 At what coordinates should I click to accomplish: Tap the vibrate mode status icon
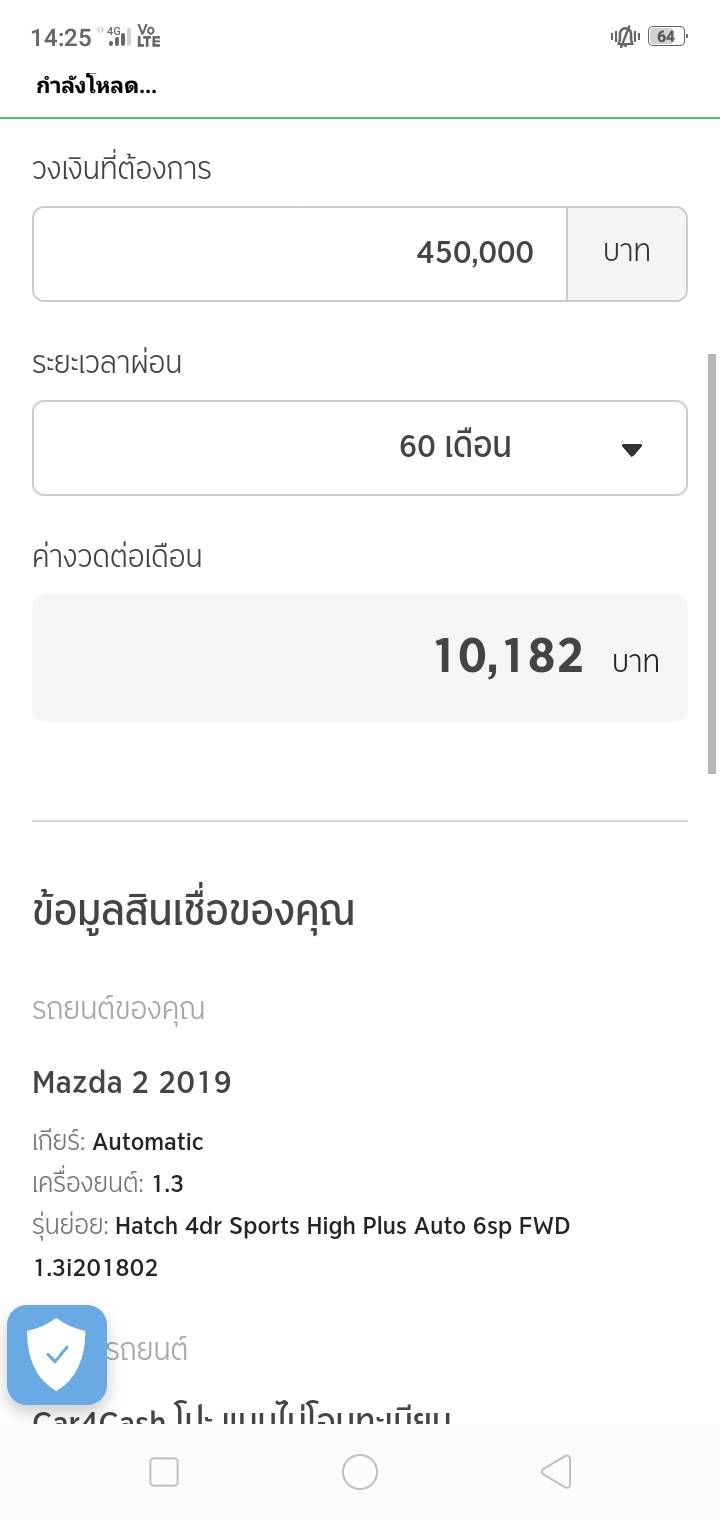click(x=625, y=37)
